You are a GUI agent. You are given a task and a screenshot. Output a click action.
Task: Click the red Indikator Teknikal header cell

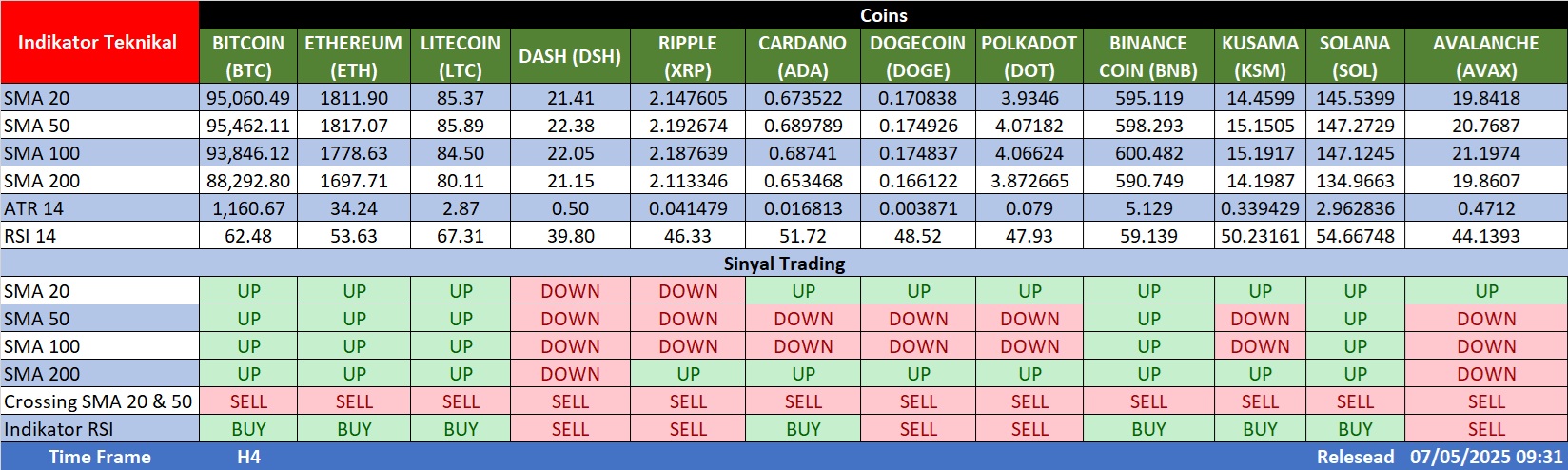pyautogui.click(x=98, y=42)
